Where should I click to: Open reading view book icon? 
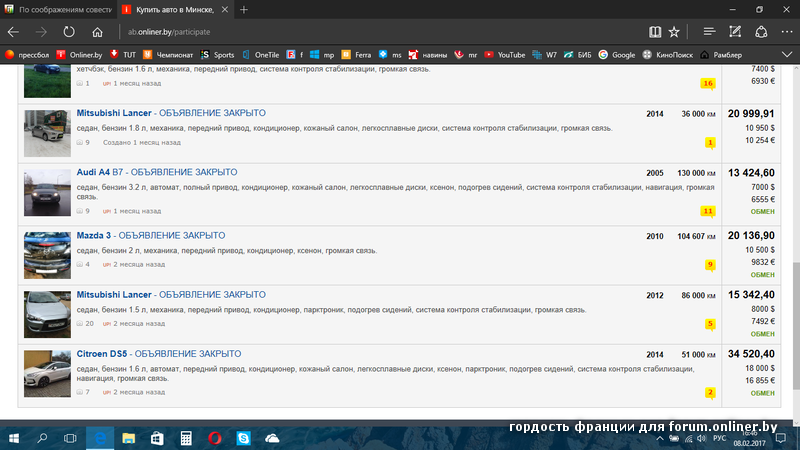655,32
